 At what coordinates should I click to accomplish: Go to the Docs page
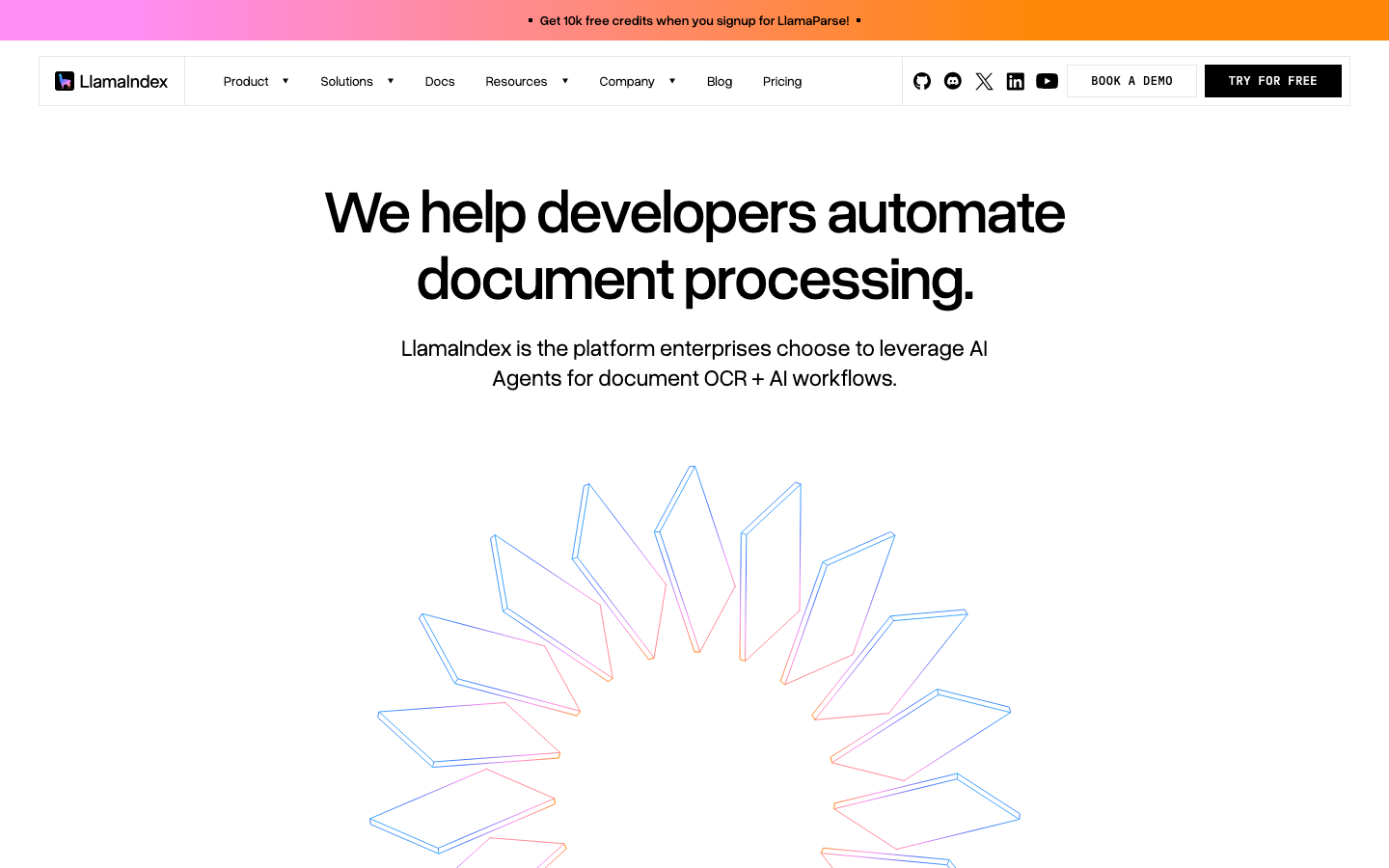coord(440,81)
